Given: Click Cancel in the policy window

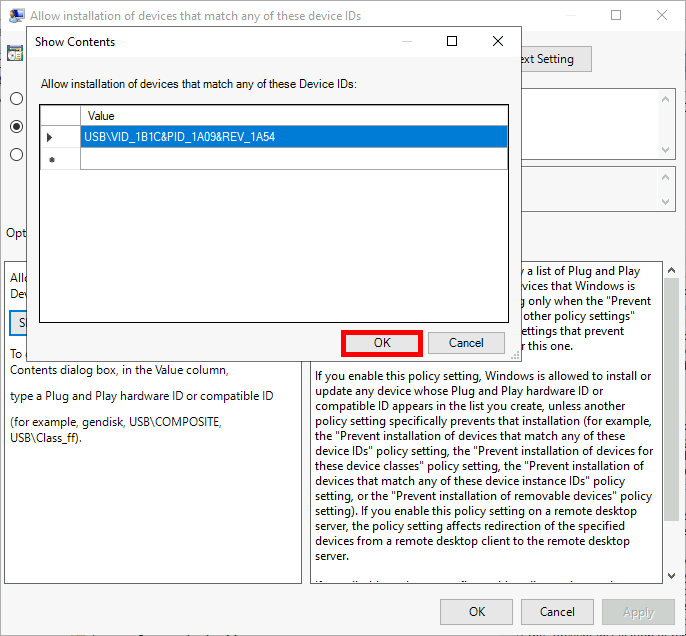Looking at the screenshot, I should coord(557,612).
